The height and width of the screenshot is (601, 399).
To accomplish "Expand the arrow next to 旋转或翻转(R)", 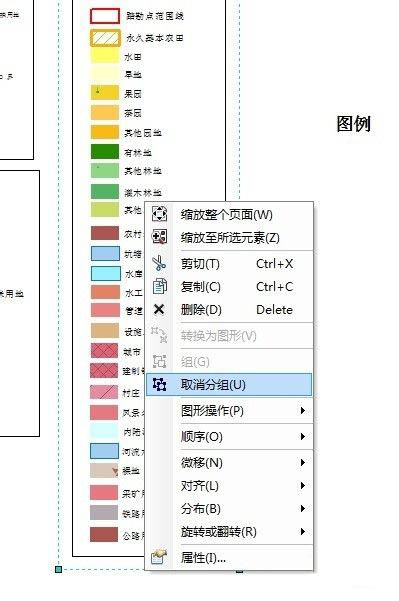I will coord(303,532).
